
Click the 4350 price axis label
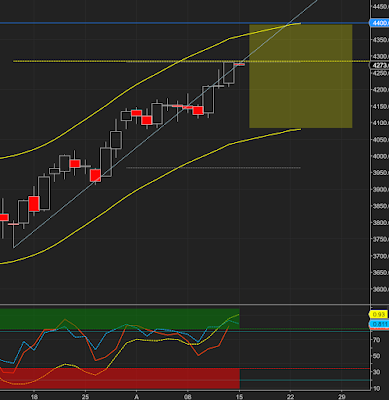click(381, 40)
